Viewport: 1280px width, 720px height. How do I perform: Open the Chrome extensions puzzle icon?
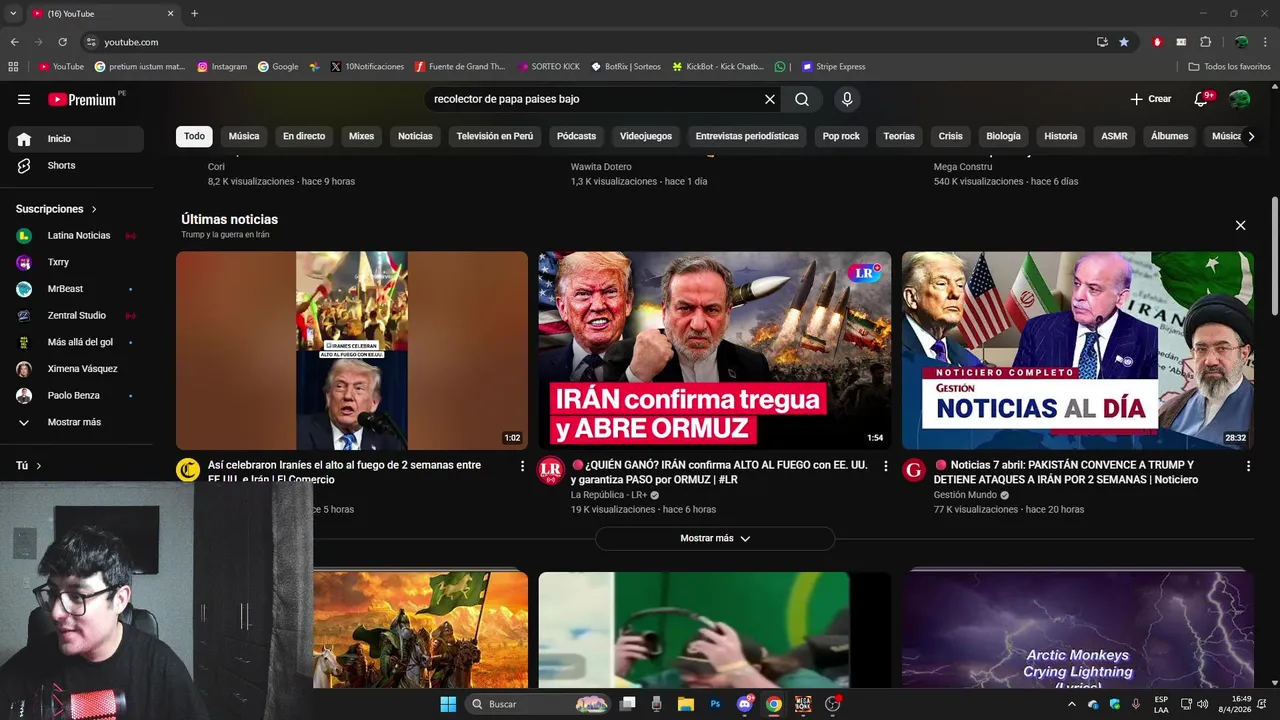click(x=1205, y=42)
